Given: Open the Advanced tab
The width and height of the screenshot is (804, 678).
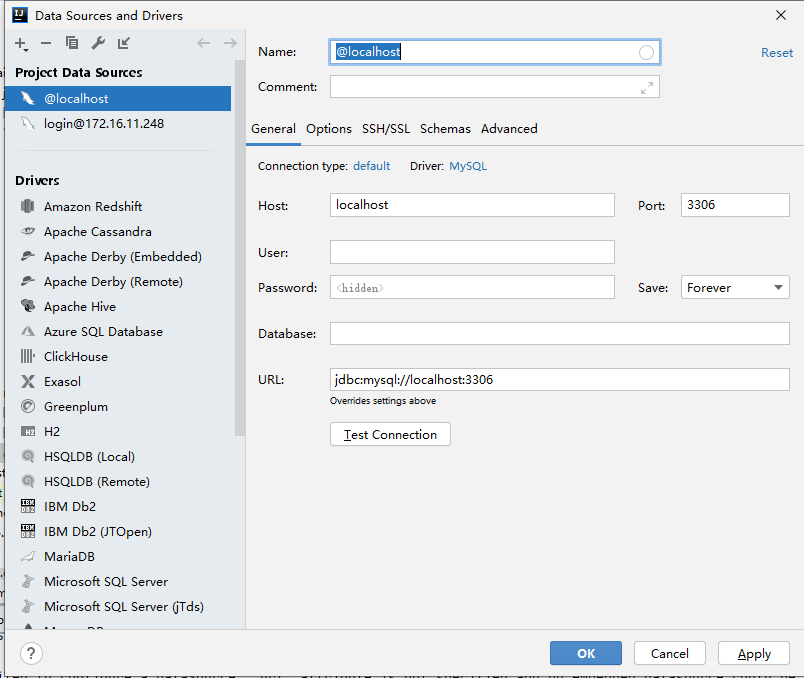Looking at the screenshot, I should point(509,129).
